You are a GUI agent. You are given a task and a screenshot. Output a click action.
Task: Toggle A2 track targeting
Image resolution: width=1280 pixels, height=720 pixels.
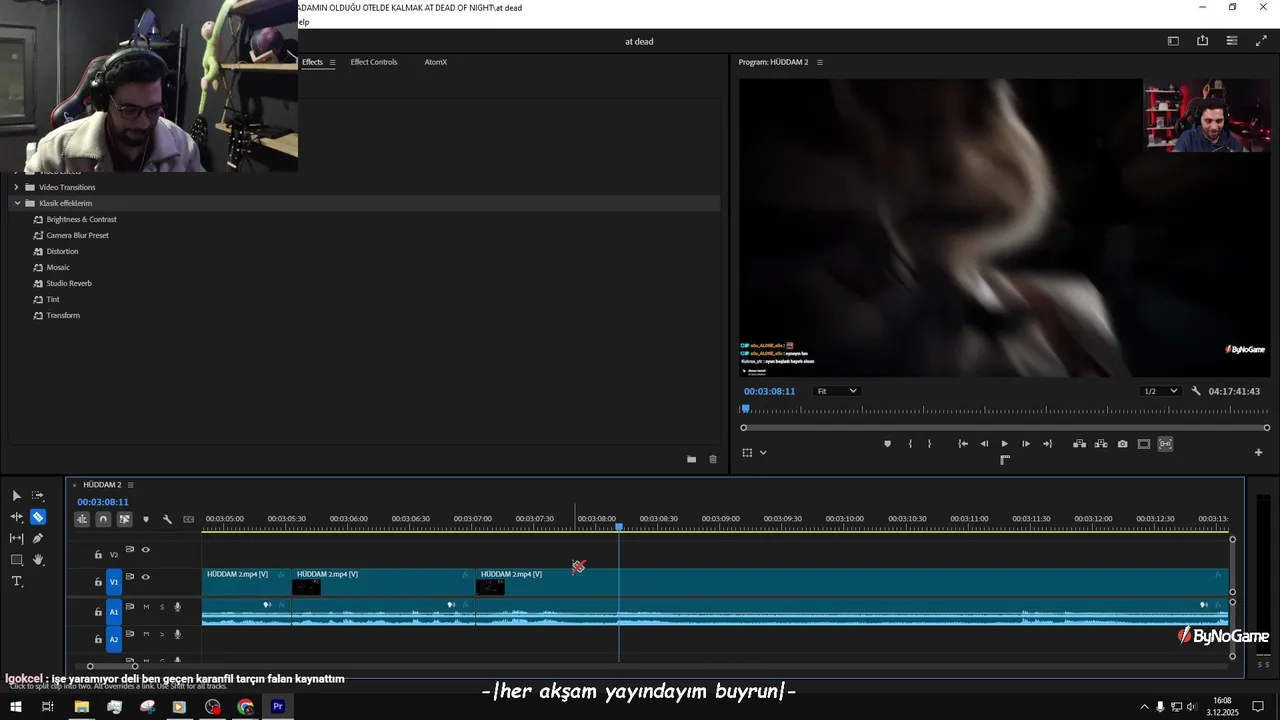pyautogui.click(x=114, y=639)
